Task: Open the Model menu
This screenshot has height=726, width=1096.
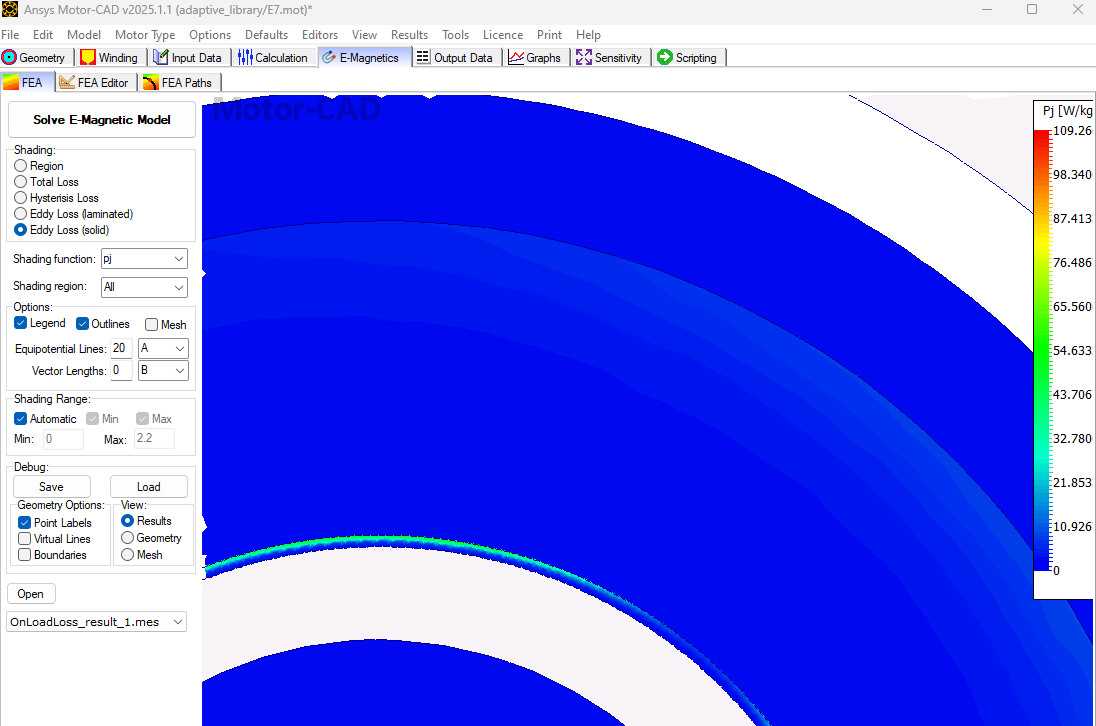Action: [84, 34]
